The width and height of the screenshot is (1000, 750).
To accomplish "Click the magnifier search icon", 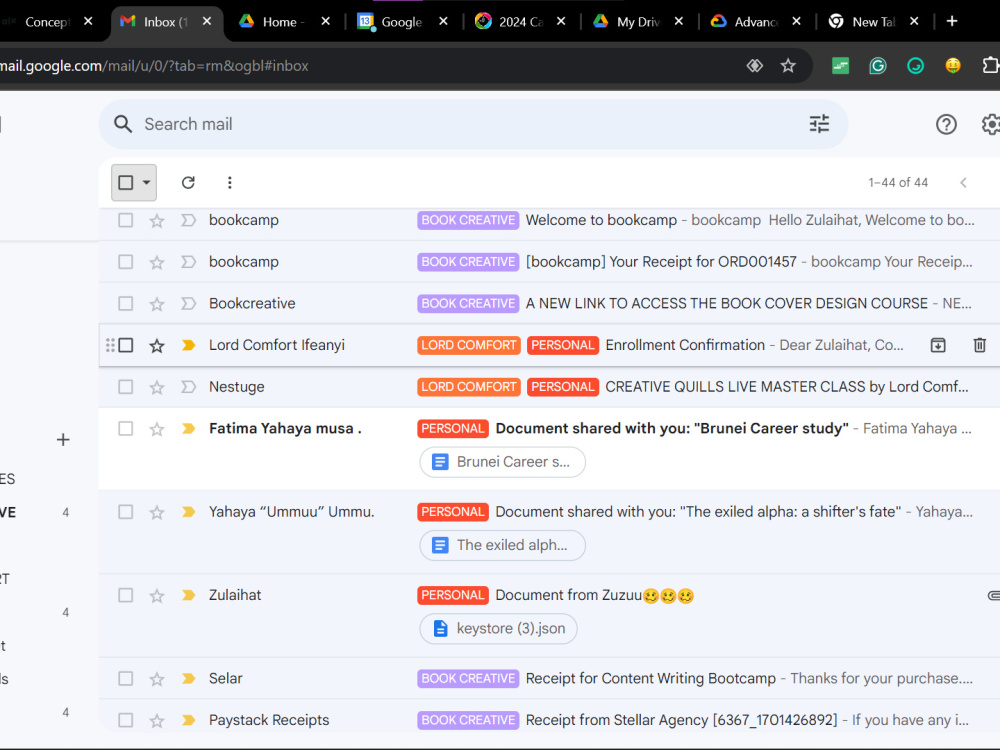I will click(x=123, y=124).
